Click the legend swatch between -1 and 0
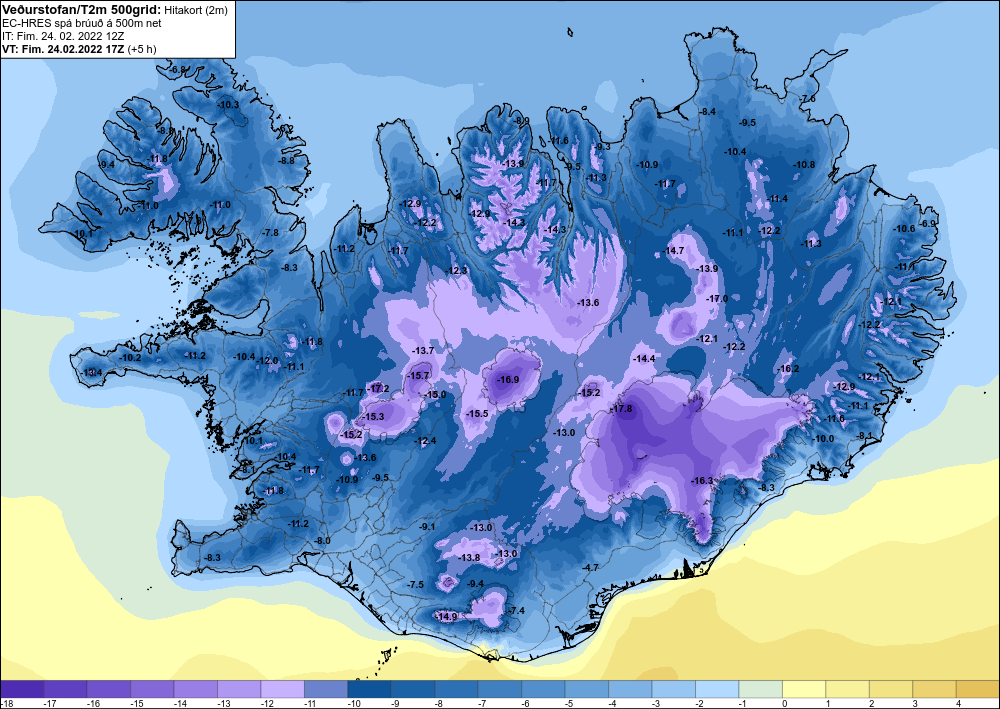1000x709 pixels. pyautogui.click(x=760, y=689)
